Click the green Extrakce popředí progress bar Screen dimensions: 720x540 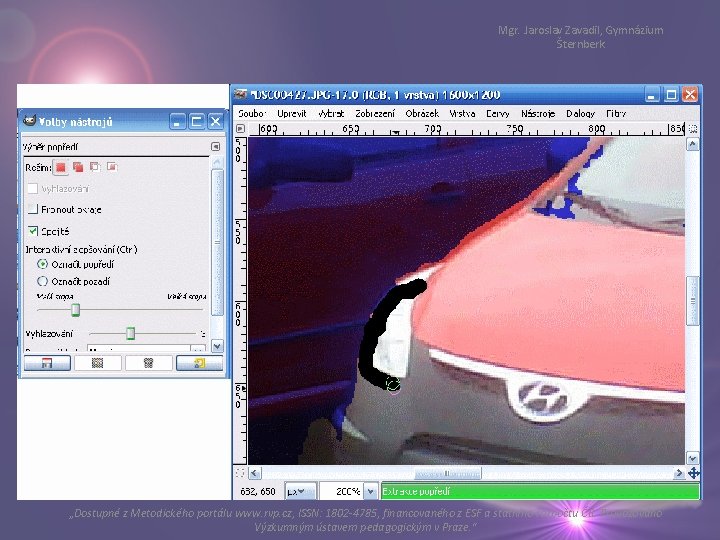540,491
